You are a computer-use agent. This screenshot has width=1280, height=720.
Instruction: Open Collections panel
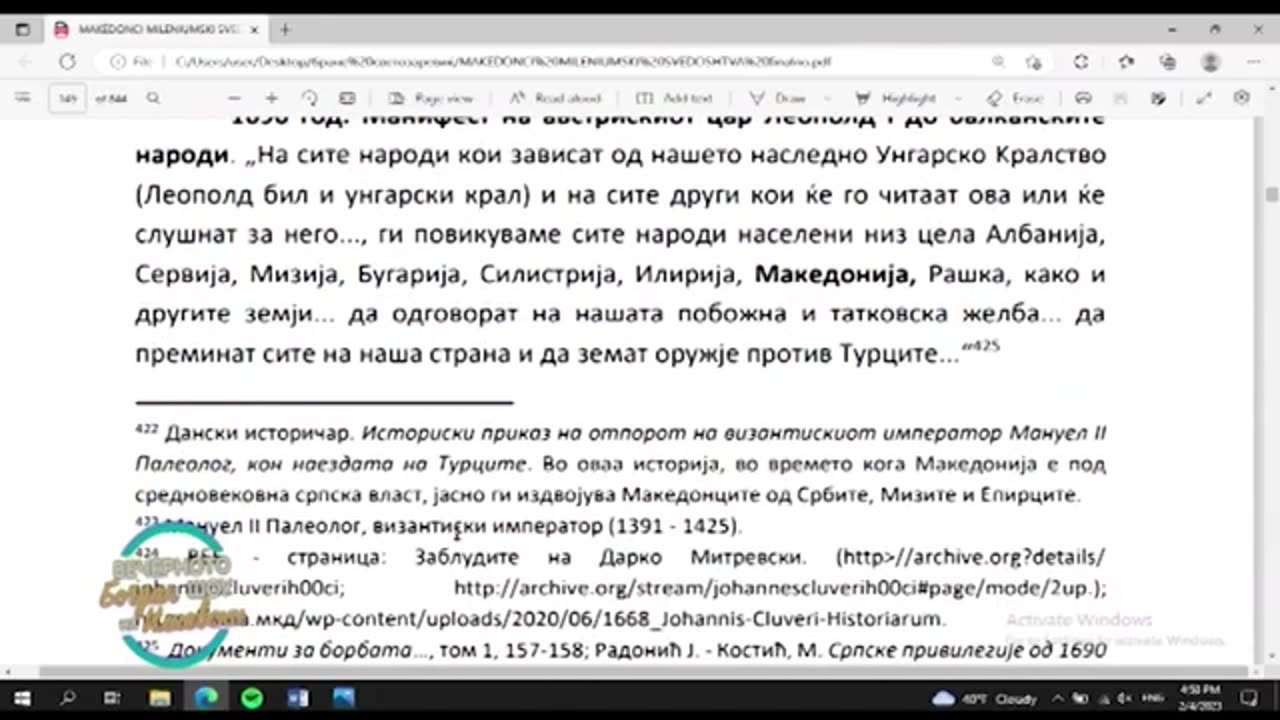point(1168,62)
